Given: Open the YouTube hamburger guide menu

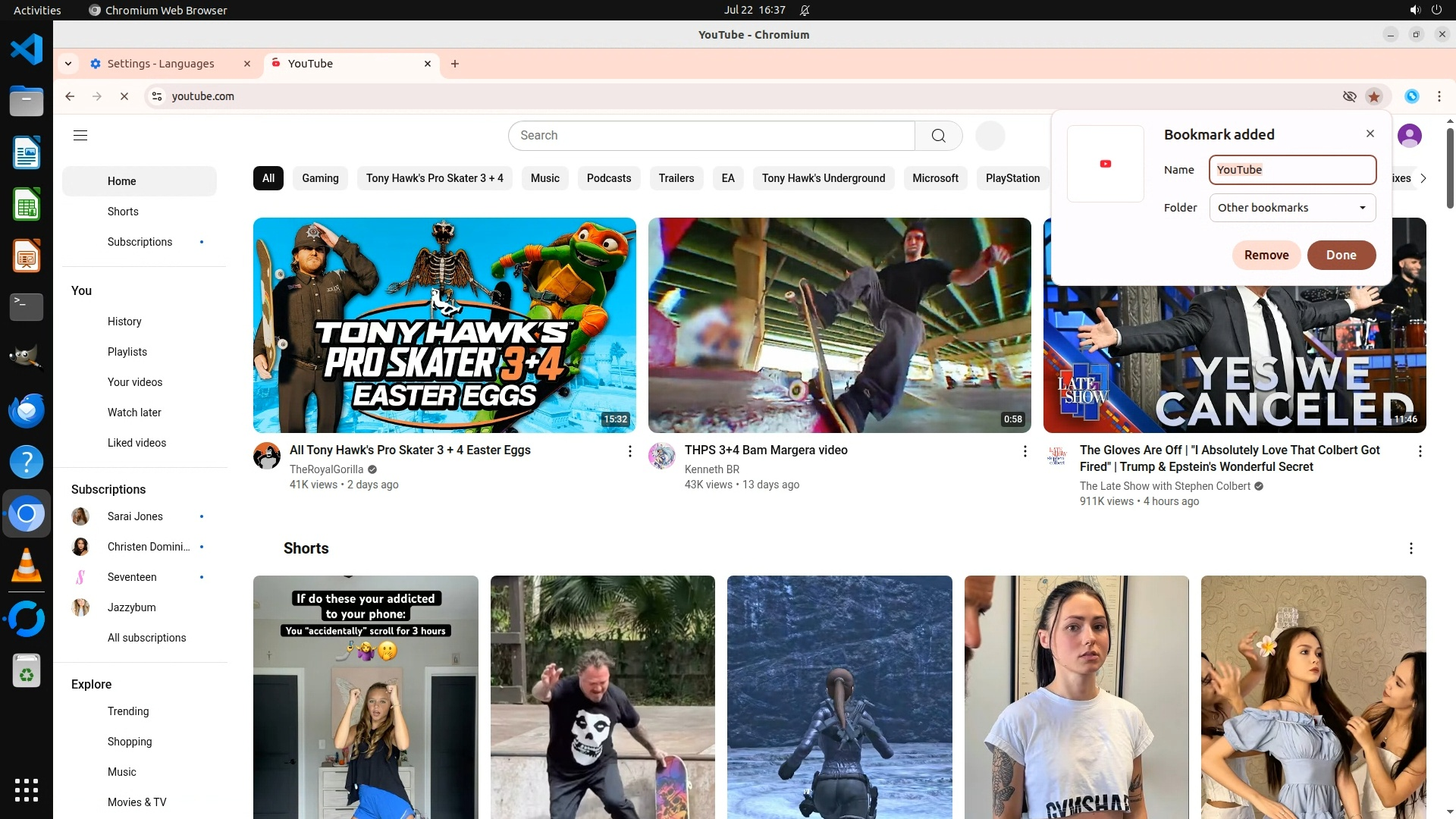Looking at the screenshot, I should (x=80, y=136).
